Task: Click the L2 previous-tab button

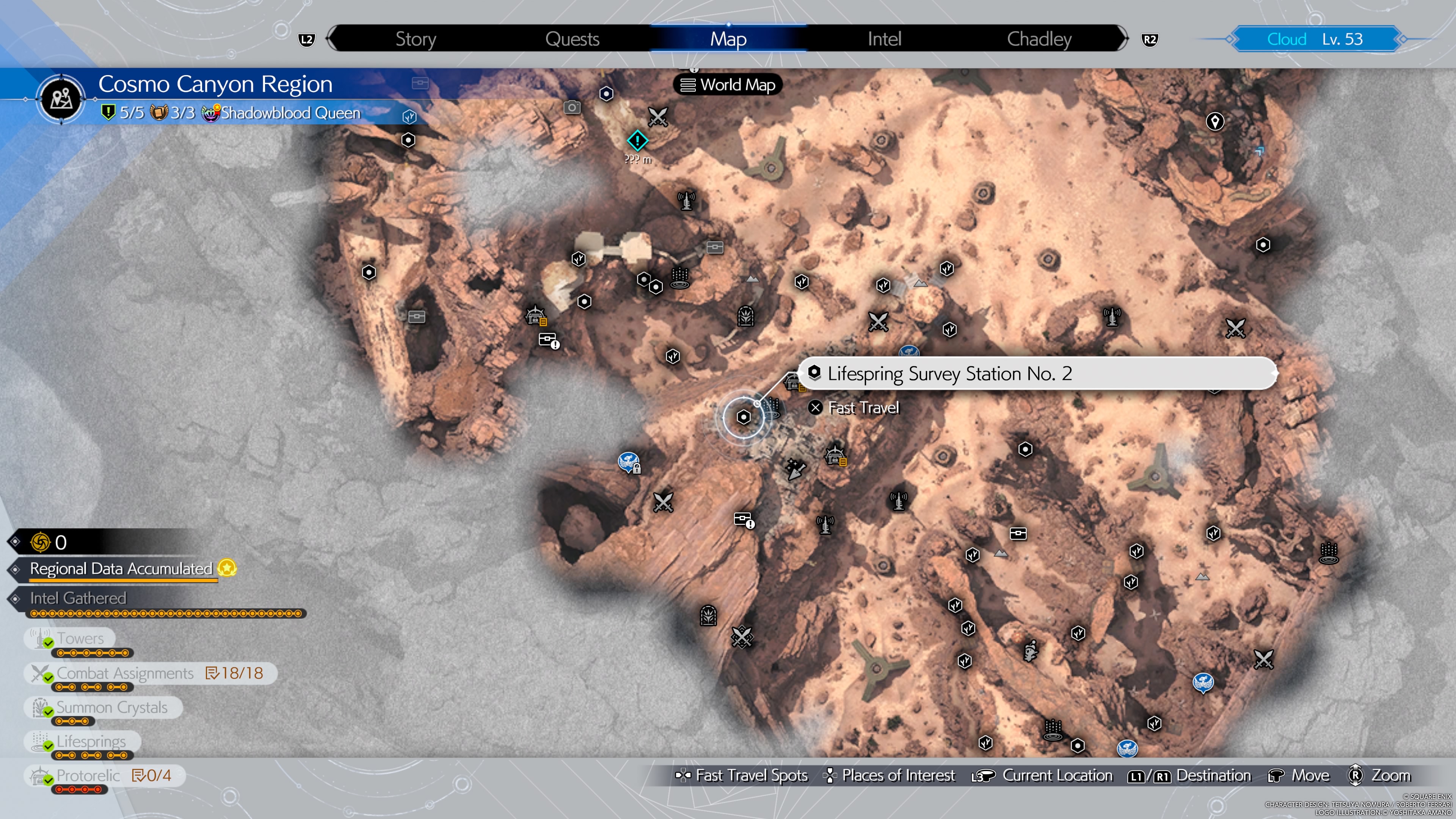Action: (x=306, y=39)
